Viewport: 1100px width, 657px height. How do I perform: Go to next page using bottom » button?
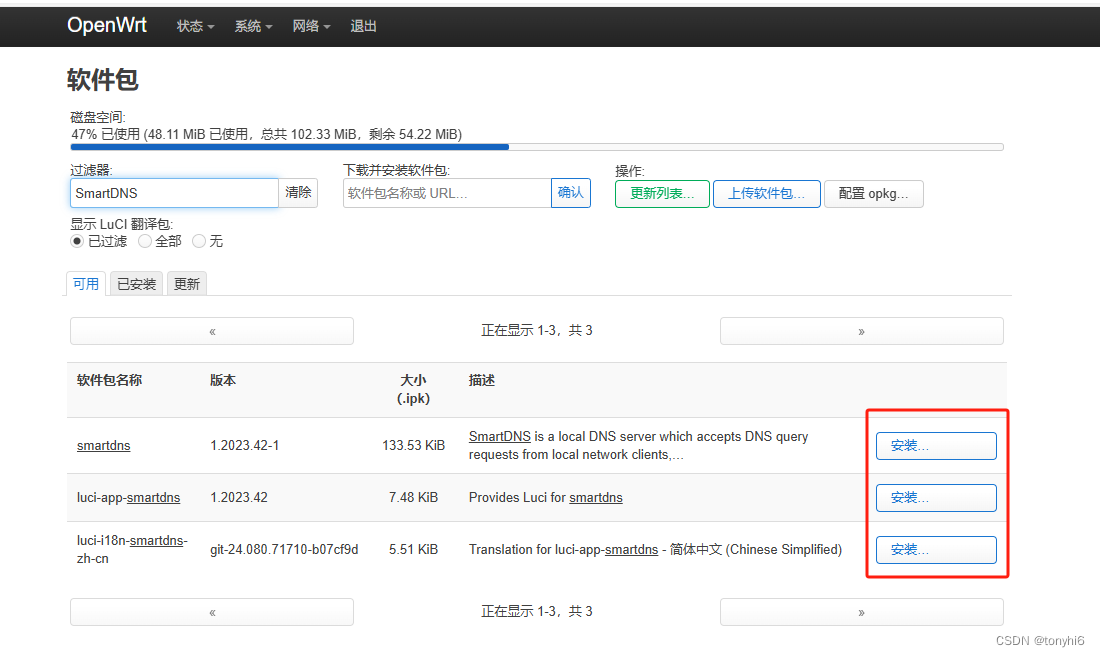(x=861, y=612)
